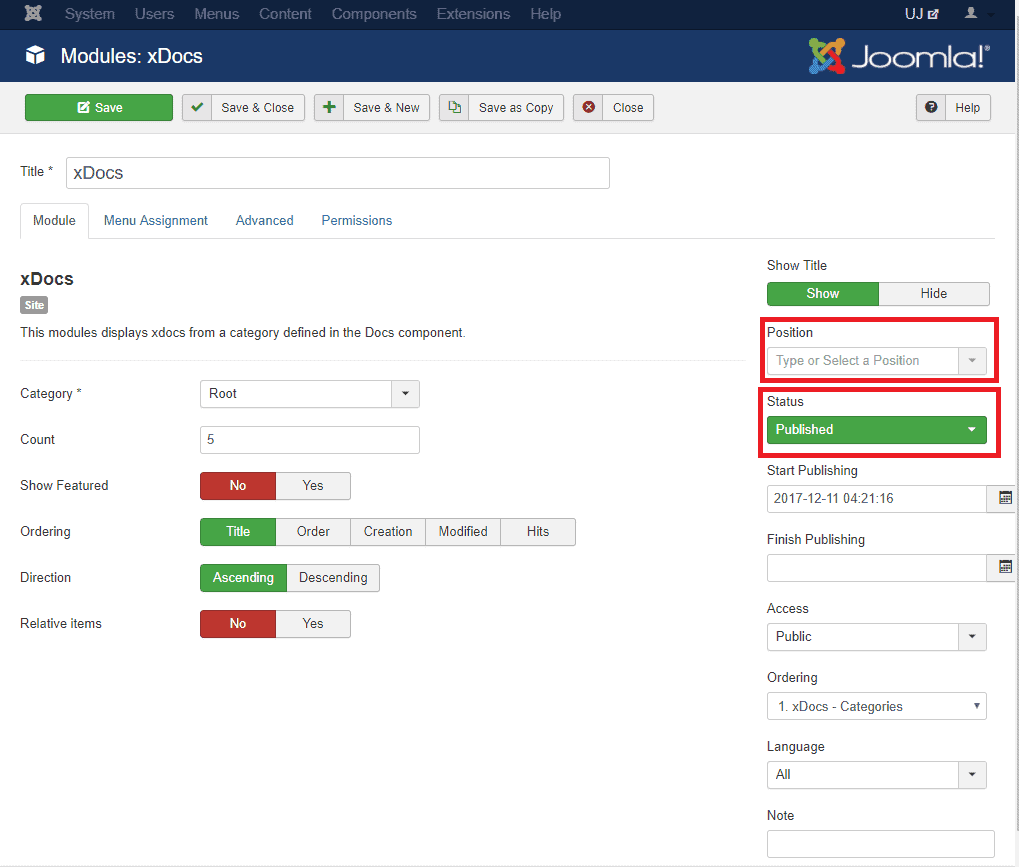The height and width of the screenshot is (867, 1019).
Task: Open the Finish Publishing calendar picker
Action: (1005, 567)
